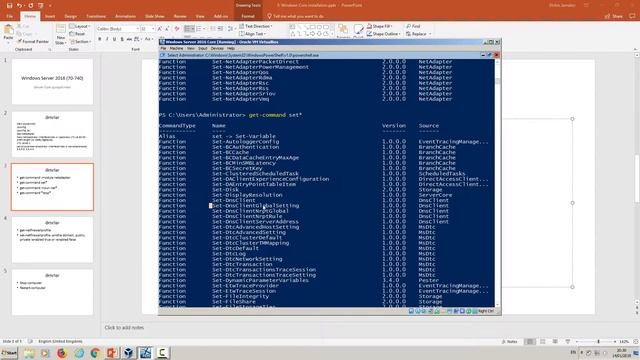Open the font name combo box
Image resolution: width=640 pixels, height=360 pixels.
[118, 29]
